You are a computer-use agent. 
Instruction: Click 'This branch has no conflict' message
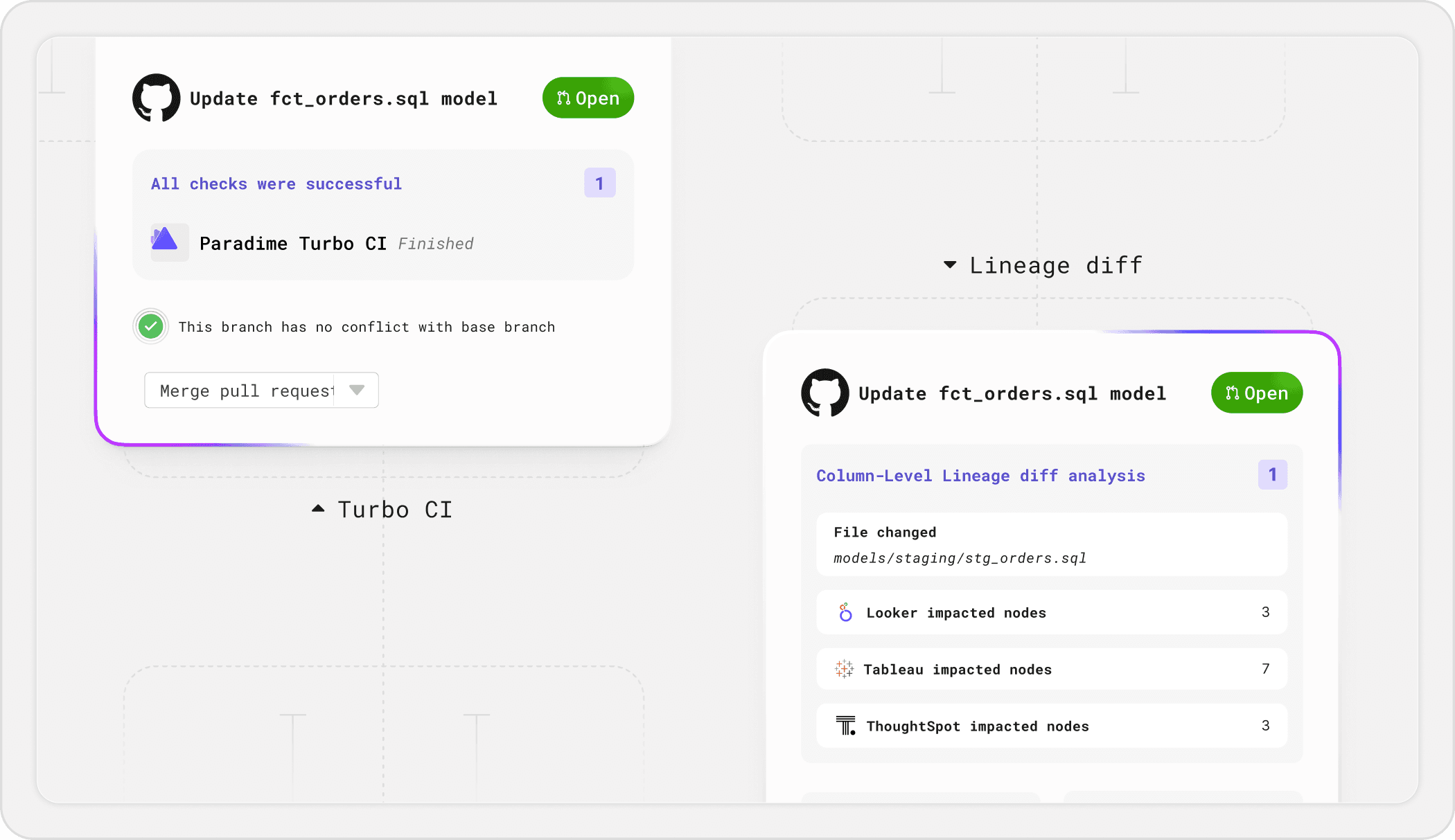pos(367,327)
